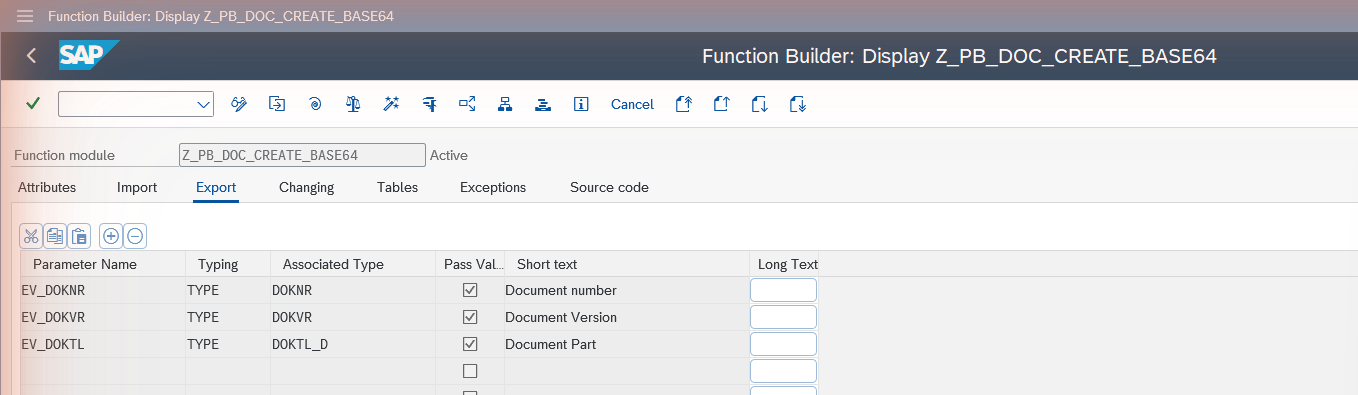Click Long Text button for Document number
The image size is (1358, 395).
[784, 290]
